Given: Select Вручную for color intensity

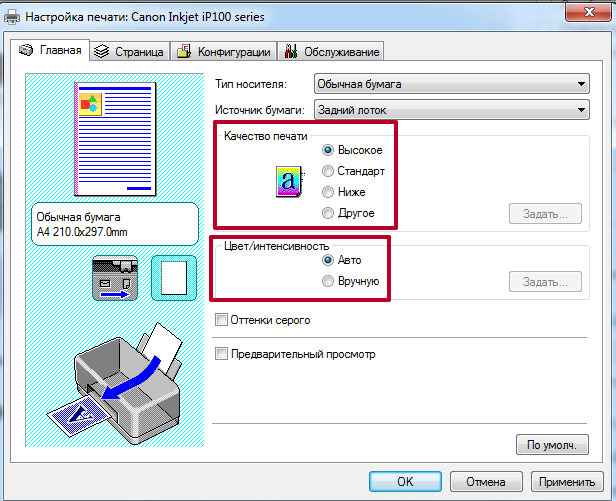Looking at the screenshot, I should click(328, 282).
